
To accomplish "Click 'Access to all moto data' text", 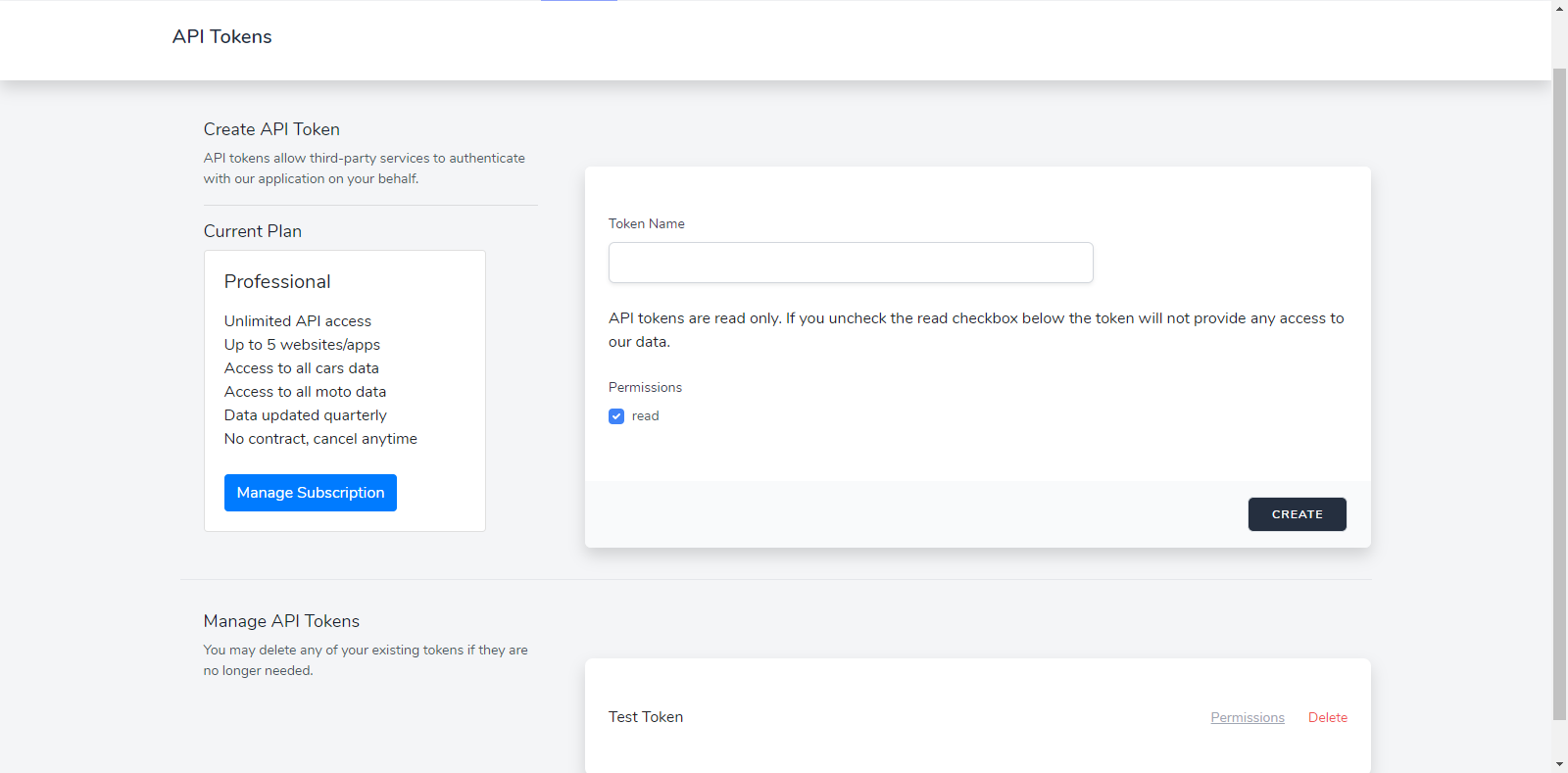I will click(x=305, y=392).
